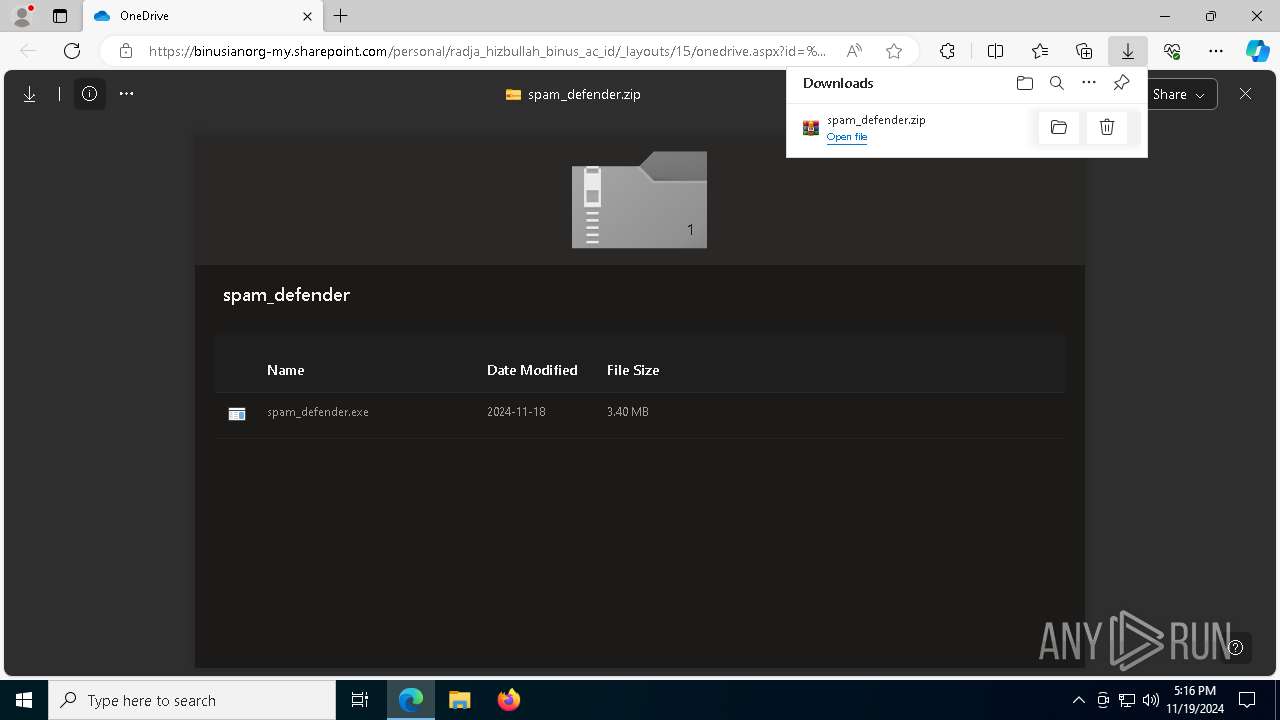Click the OneDrive download icon

click(x=30, y=94)
